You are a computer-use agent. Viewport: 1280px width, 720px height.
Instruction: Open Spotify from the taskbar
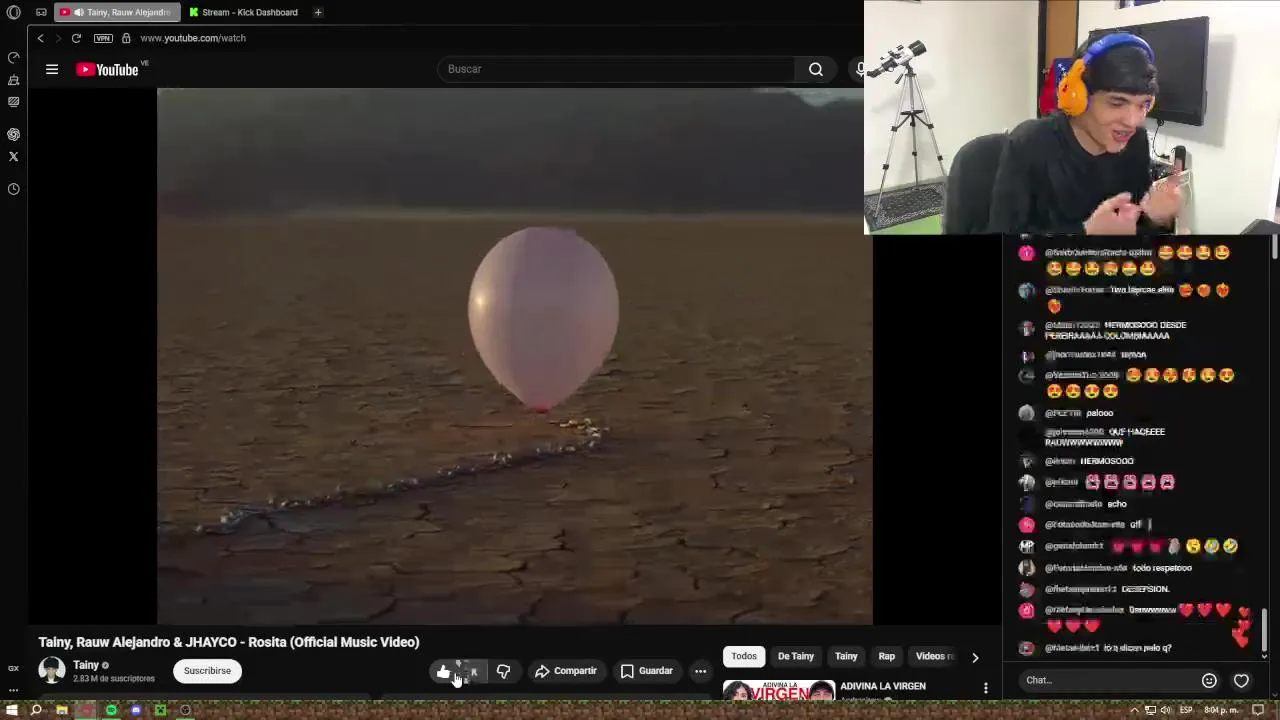coord(111,710)
